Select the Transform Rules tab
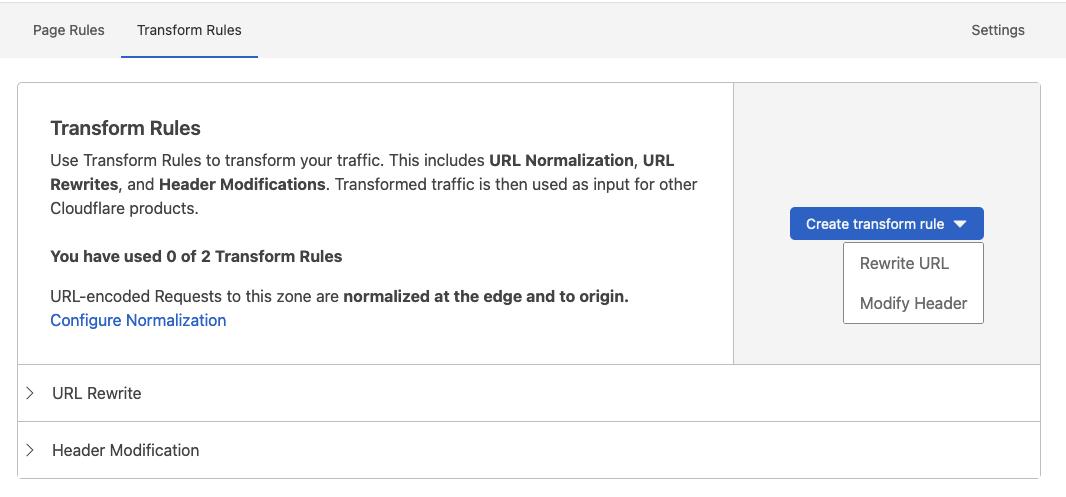Screen dimensions: 1066x497 point(189,30)
